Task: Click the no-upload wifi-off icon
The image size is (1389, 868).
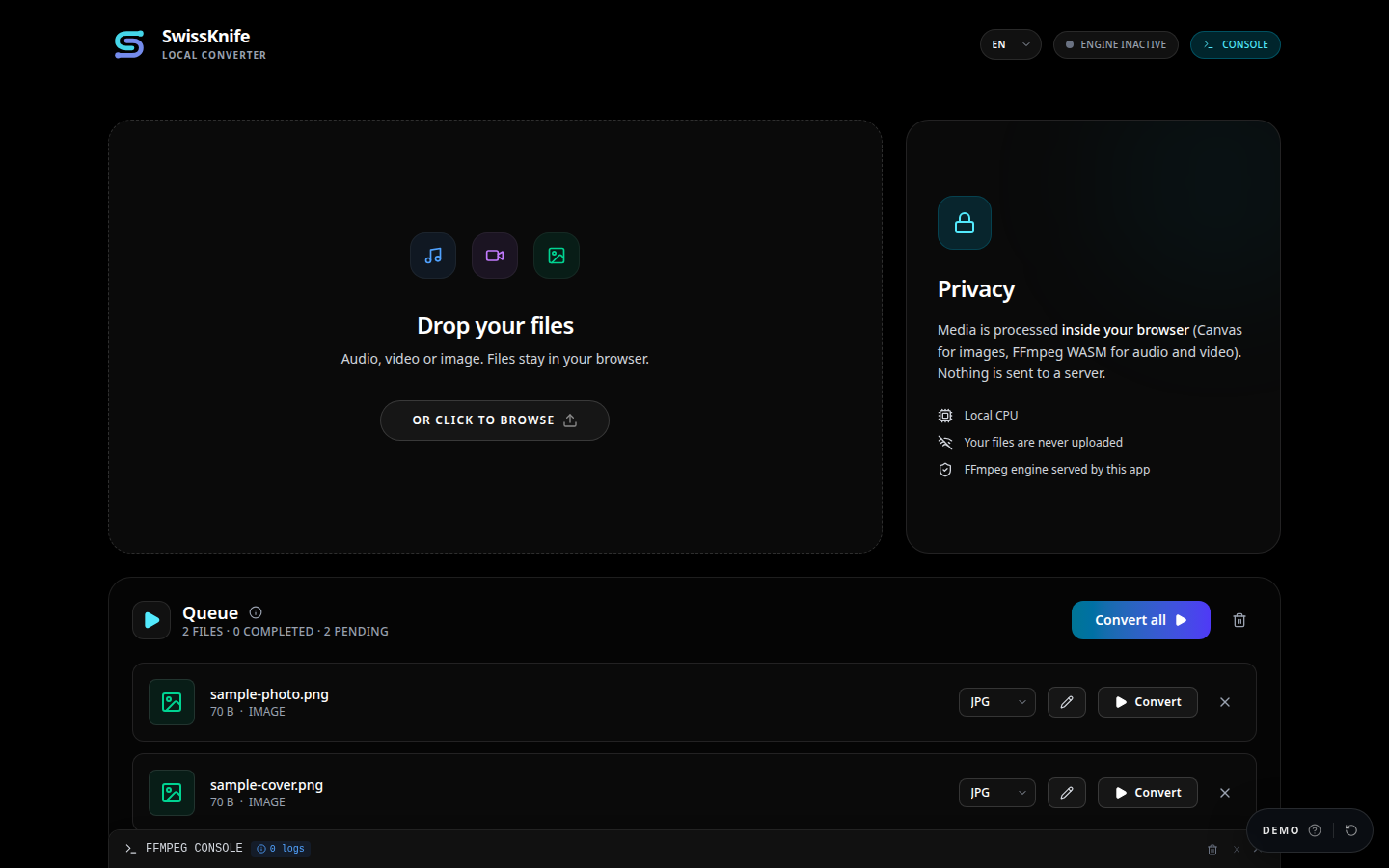Action: coord(945,443)
